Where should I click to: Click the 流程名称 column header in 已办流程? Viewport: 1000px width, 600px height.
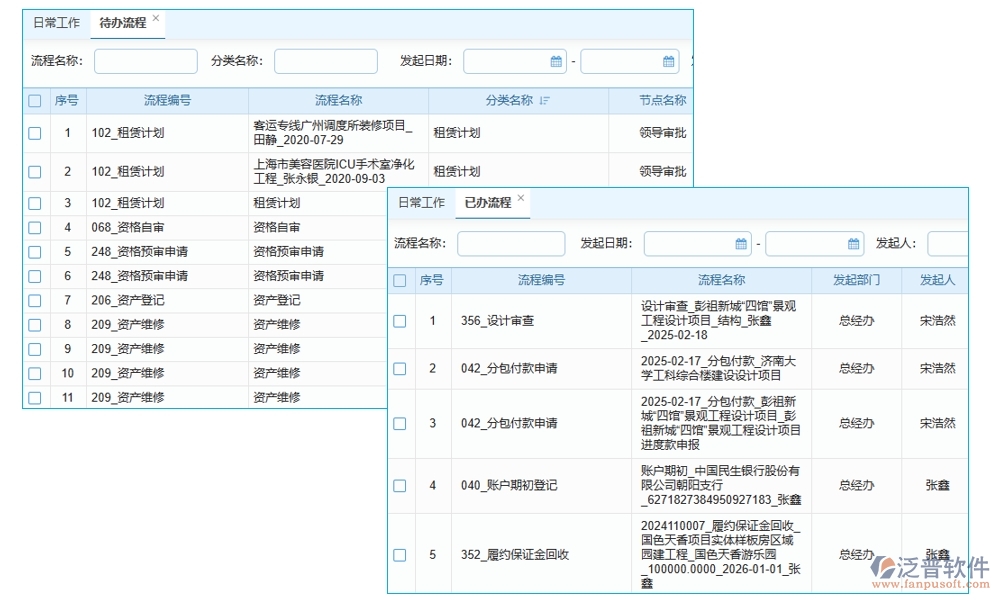tap(723, 280)
